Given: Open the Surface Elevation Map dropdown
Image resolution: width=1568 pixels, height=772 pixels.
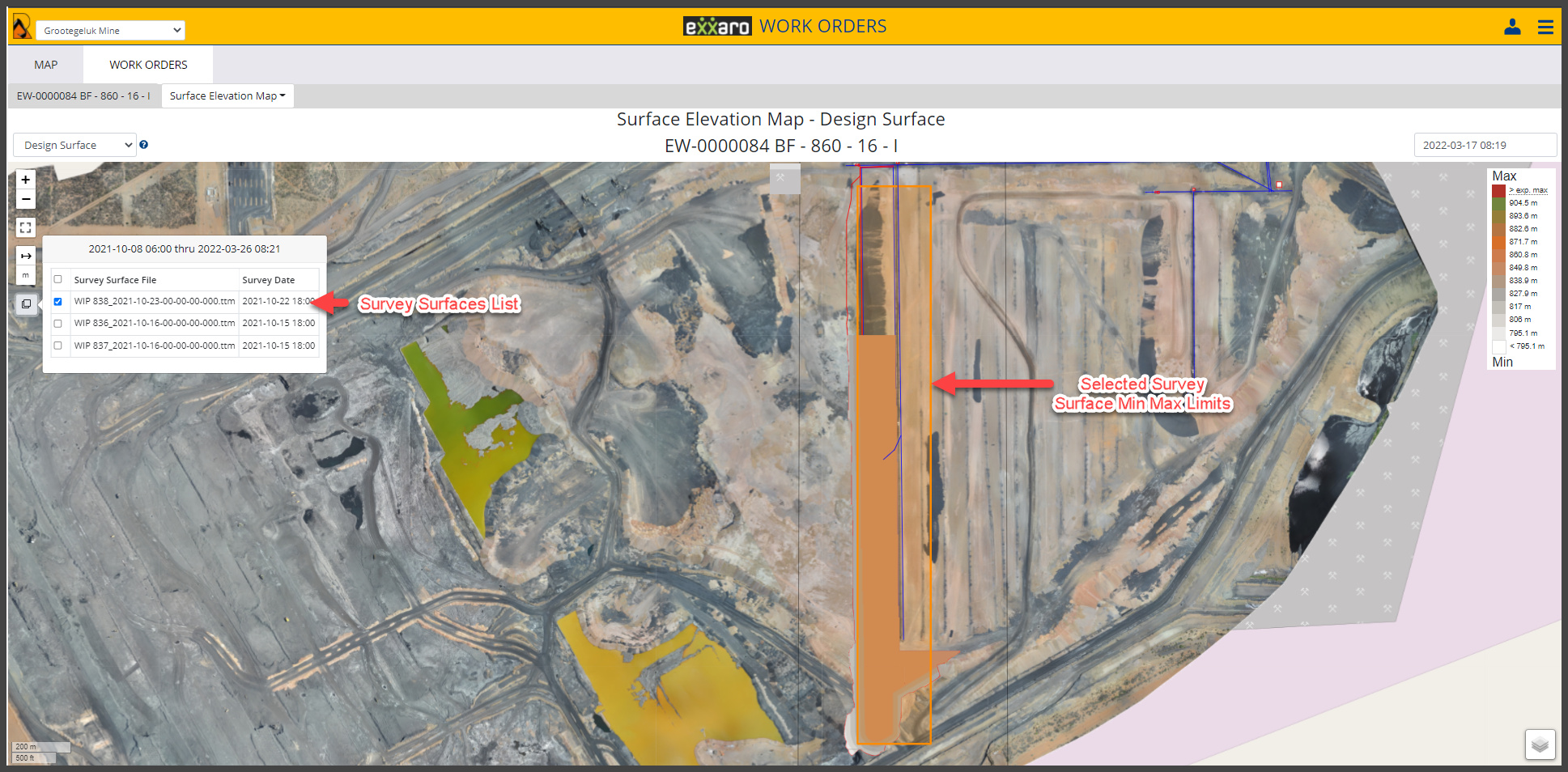Looking at the screenshot, I should point(227,96).
